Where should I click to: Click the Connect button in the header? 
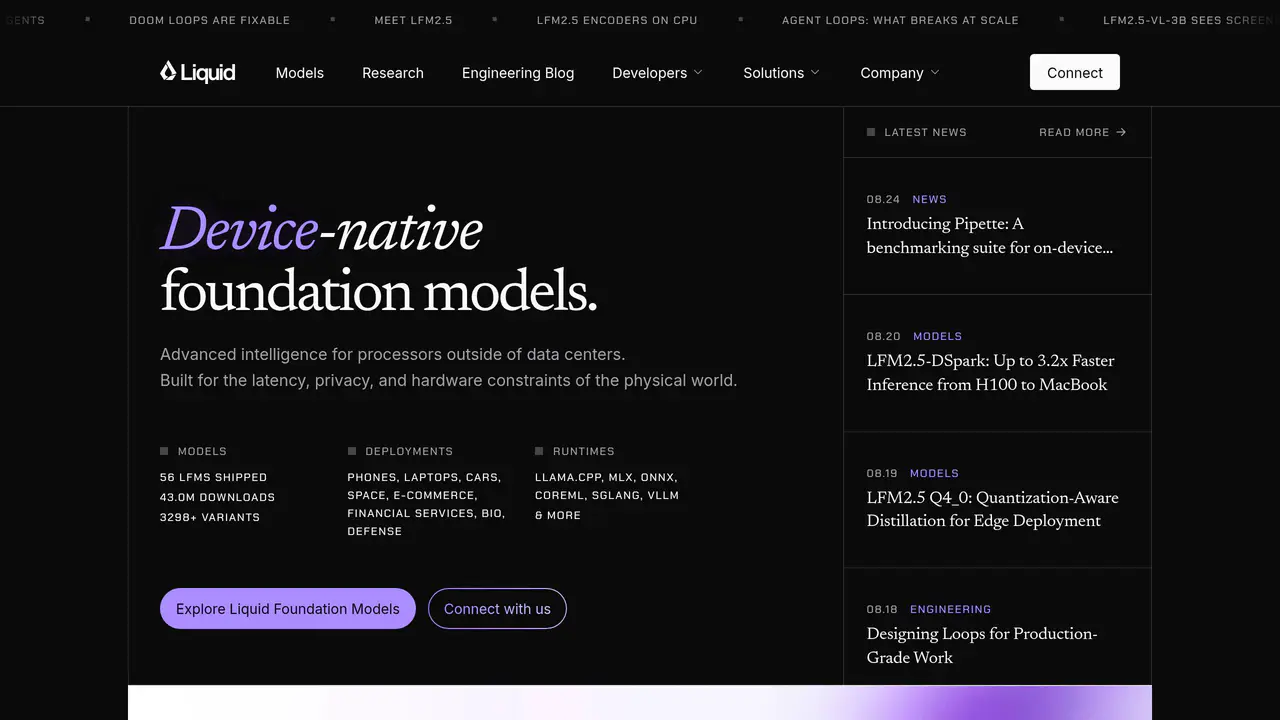(x=1075, y=72)
